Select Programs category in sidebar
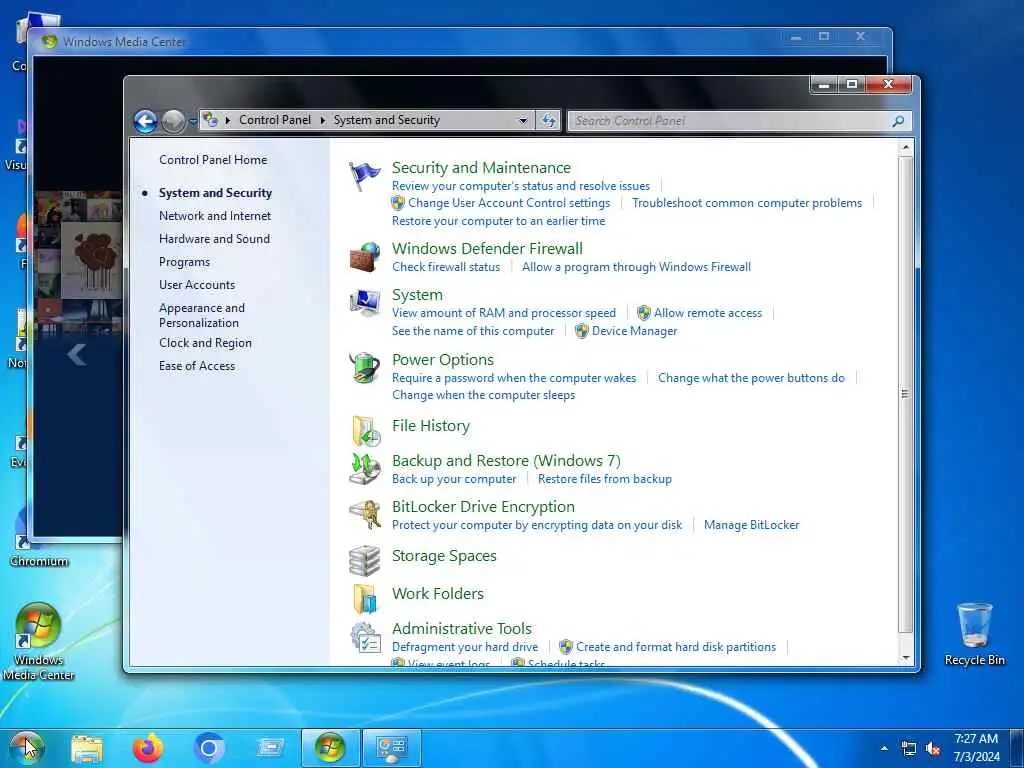Screen dimensions: 1024x768 click(184, 262)
